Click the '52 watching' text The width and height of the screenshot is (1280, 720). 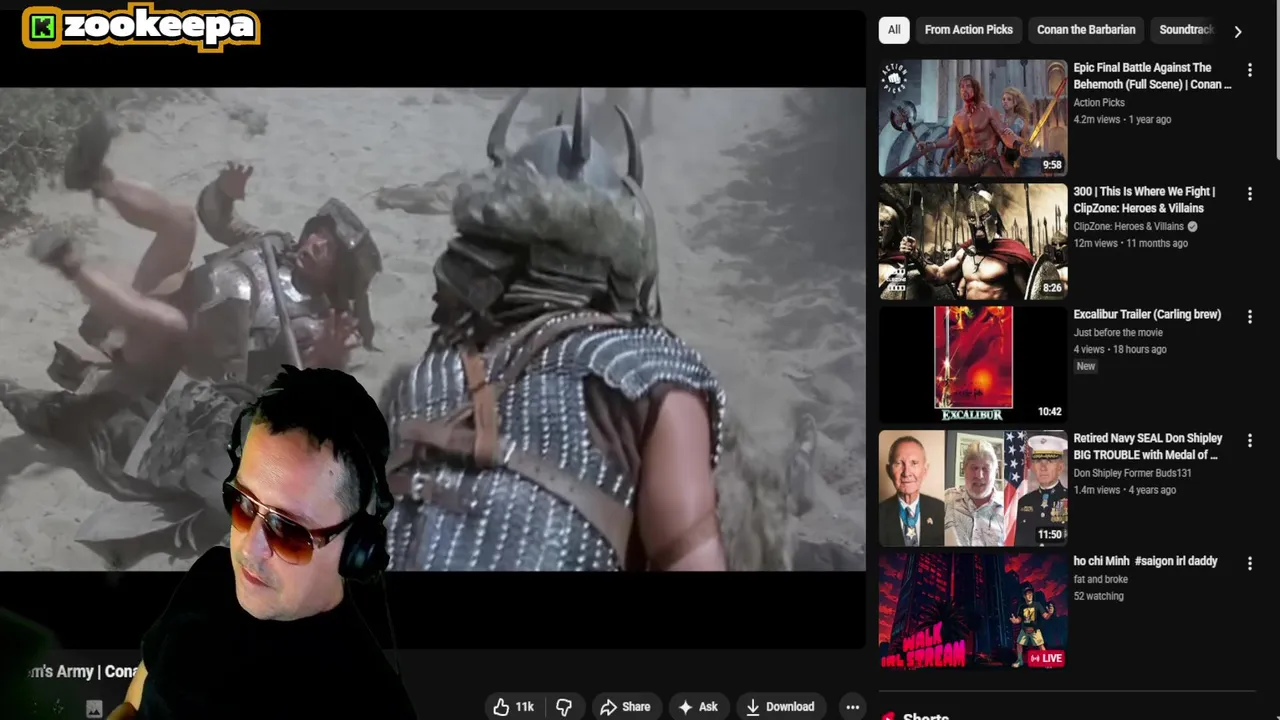pyautogui.click(x=1098, y=596)
